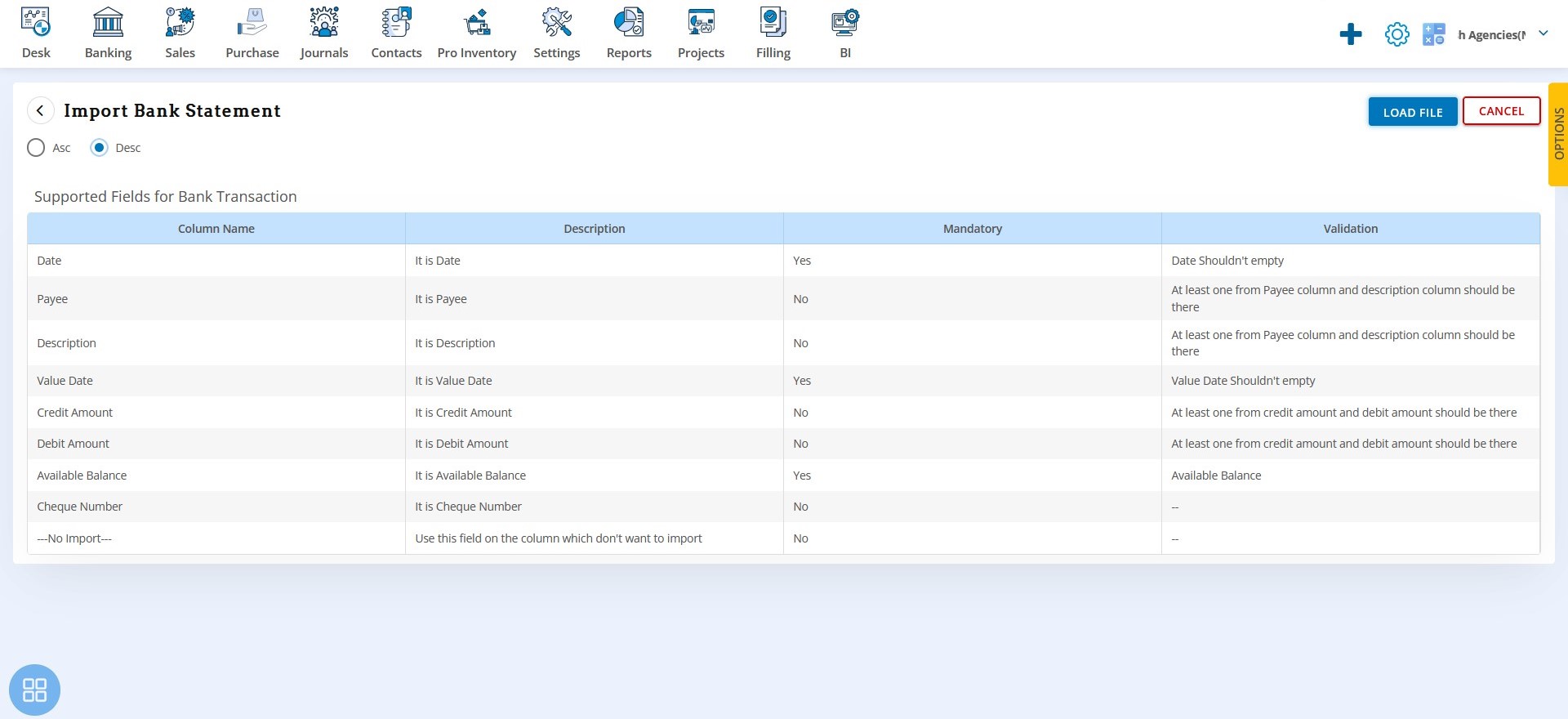
Task: Click 'It is Value Date' description cell
Action: (595, 381)
